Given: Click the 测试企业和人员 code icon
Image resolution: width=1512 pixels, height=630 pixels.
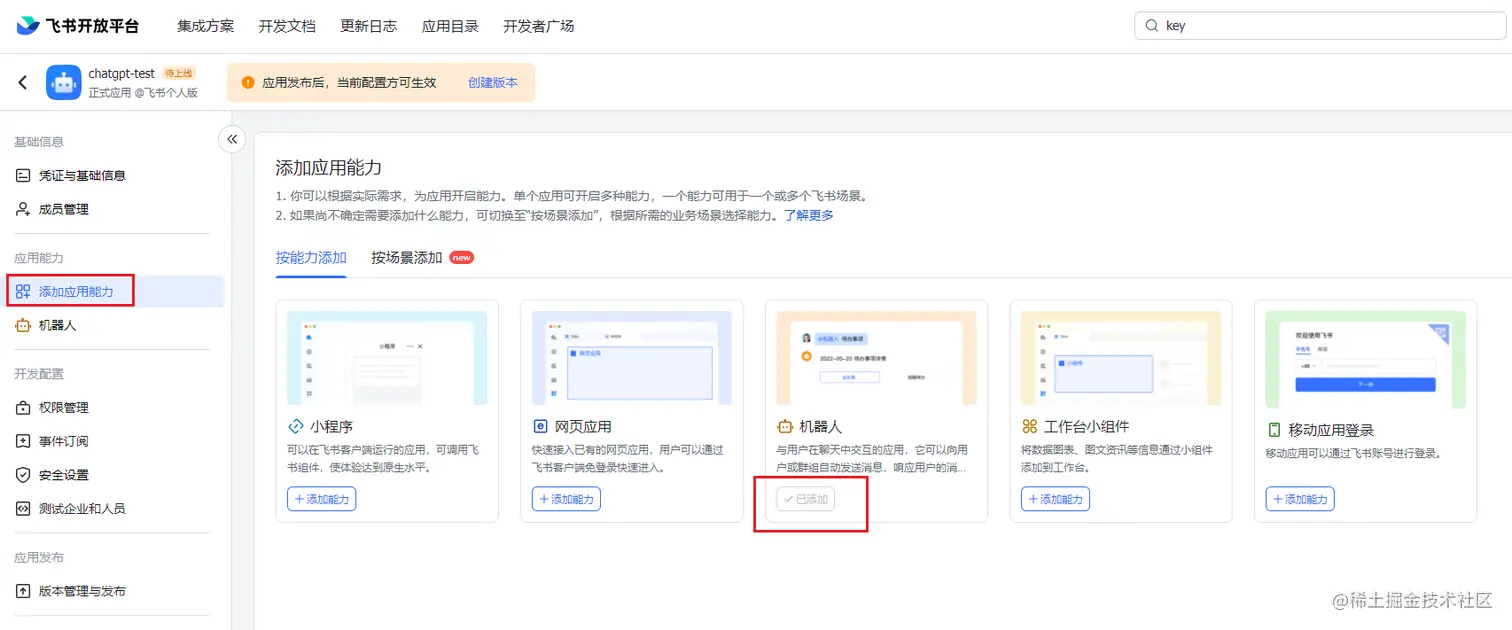Looking at the screenshot, I should pyautogui.click(x=23, y=508).
